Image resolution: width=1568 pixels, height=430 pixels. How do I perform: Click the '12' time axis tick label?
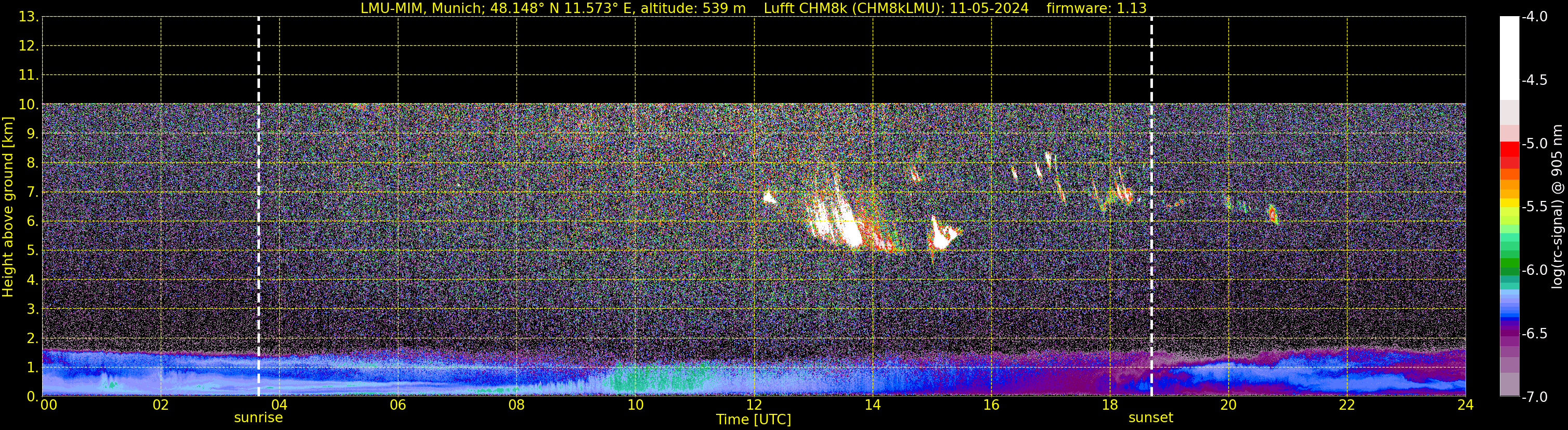coord(754,405)
